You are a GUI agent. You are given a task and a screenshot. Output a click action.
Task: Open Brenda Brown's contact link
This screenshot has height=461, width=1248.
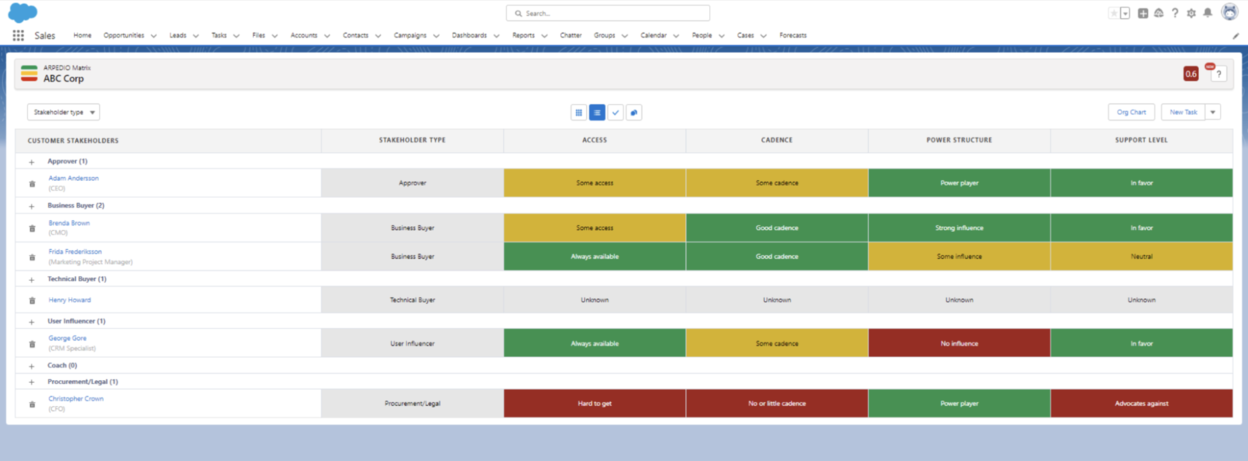tap(69, 223)
